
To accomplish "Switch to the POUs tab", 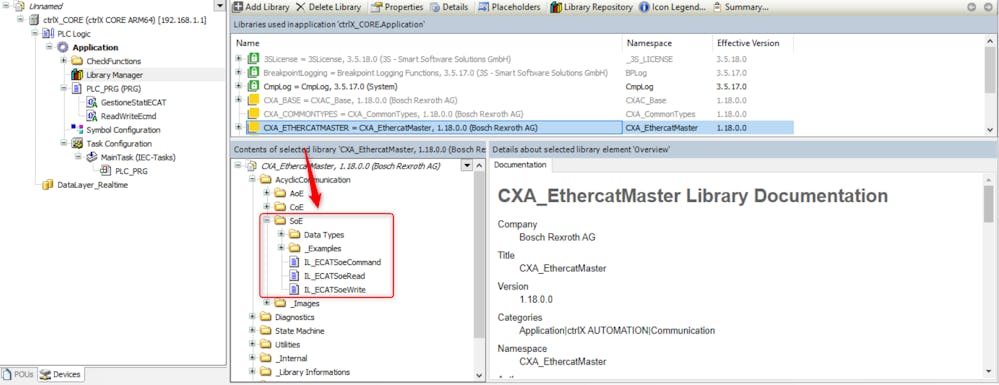I will click(x=19, y=375).
